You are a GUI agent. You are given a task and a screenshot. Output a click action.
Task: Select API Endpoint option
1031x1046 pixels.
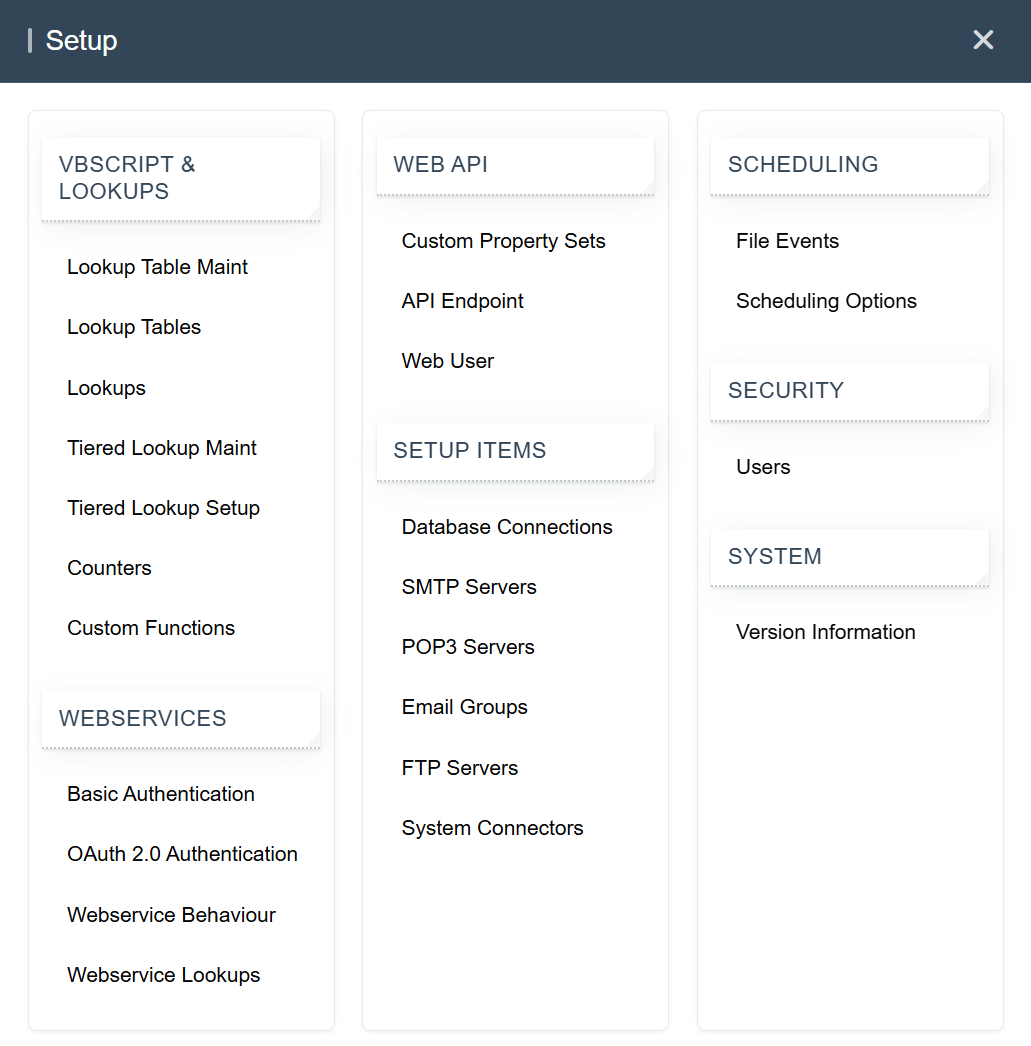(x=462, y=301)
